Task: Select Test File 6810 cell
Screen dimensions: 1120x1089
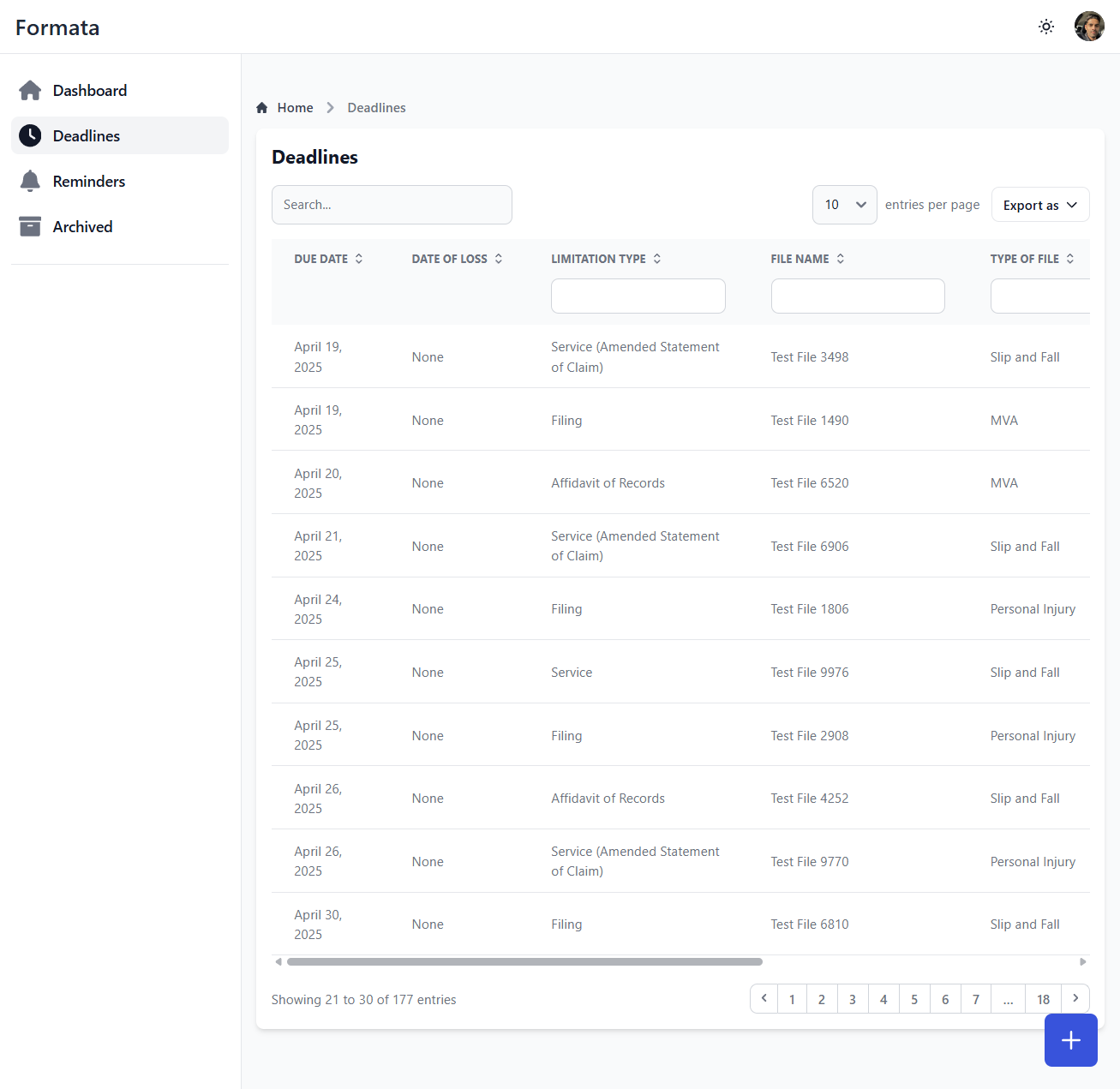Action: [810, 924]
